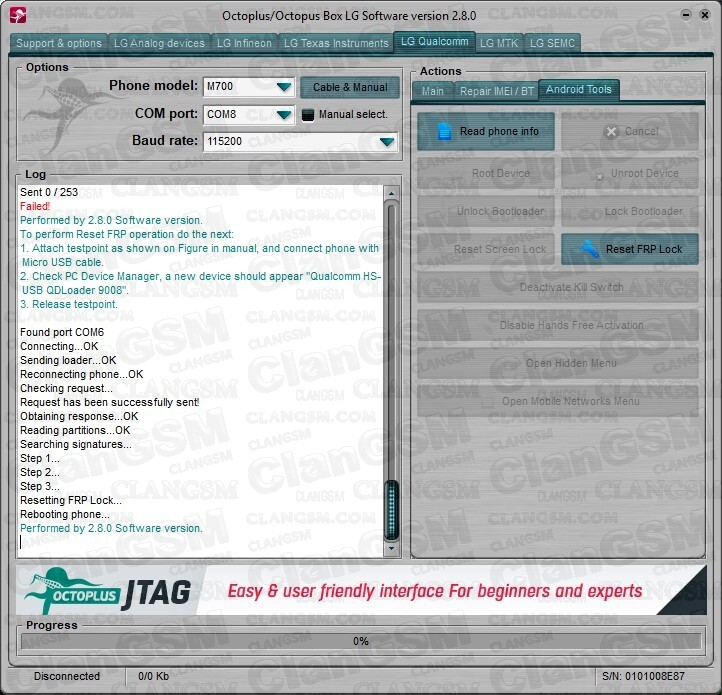Click the wrench icon on Reset FRP Lock
The height and width of the screenshot is (695, 722).
(x=591, y=249)
